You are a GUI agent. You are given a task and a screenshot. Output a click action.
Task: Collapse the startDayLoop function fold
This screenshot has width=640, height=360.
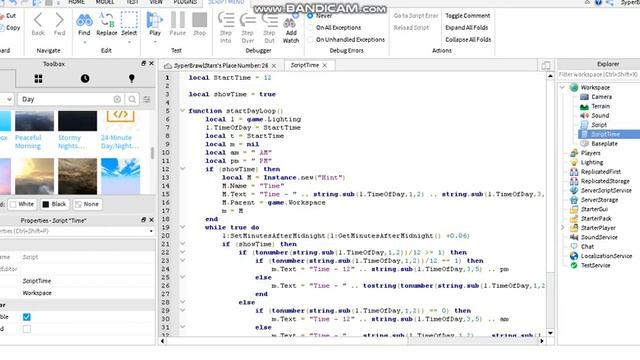click(x=182, y=111)
